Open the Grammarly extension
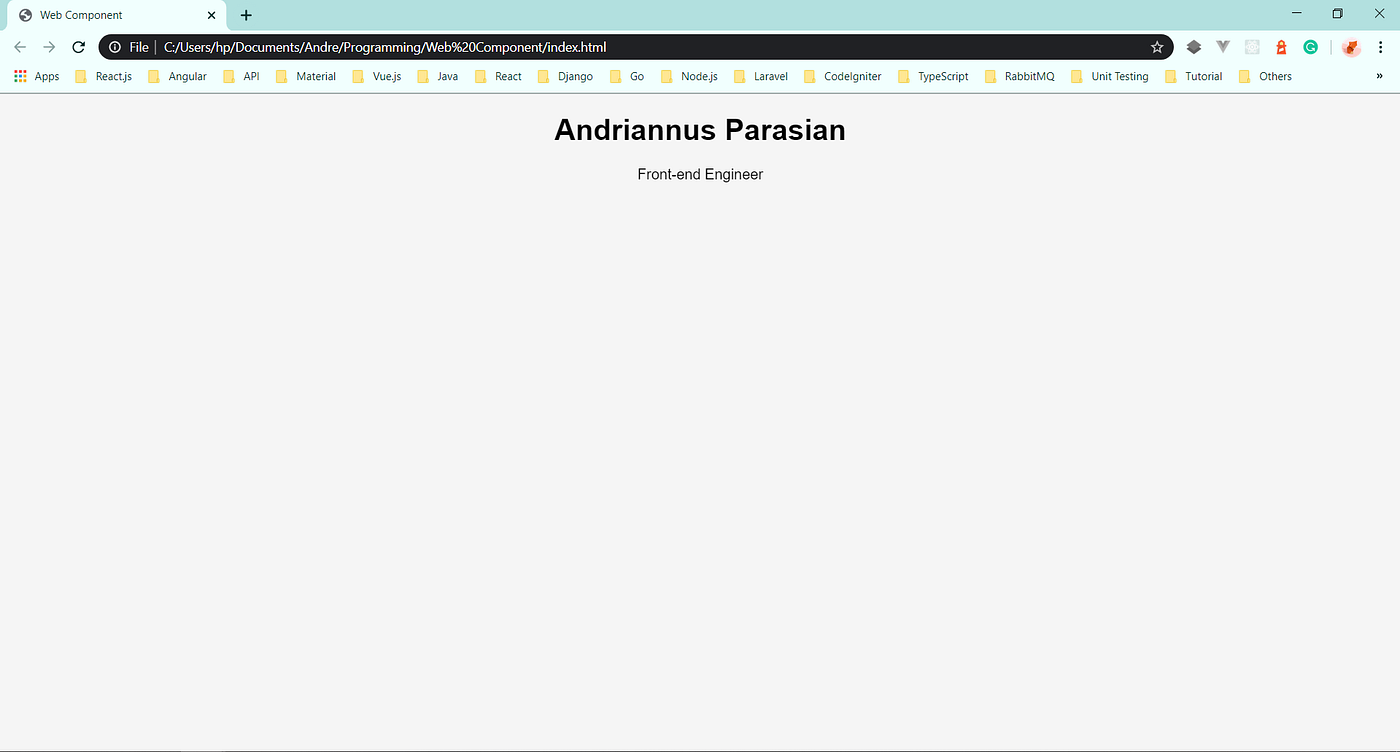 tap(1311, 46)
